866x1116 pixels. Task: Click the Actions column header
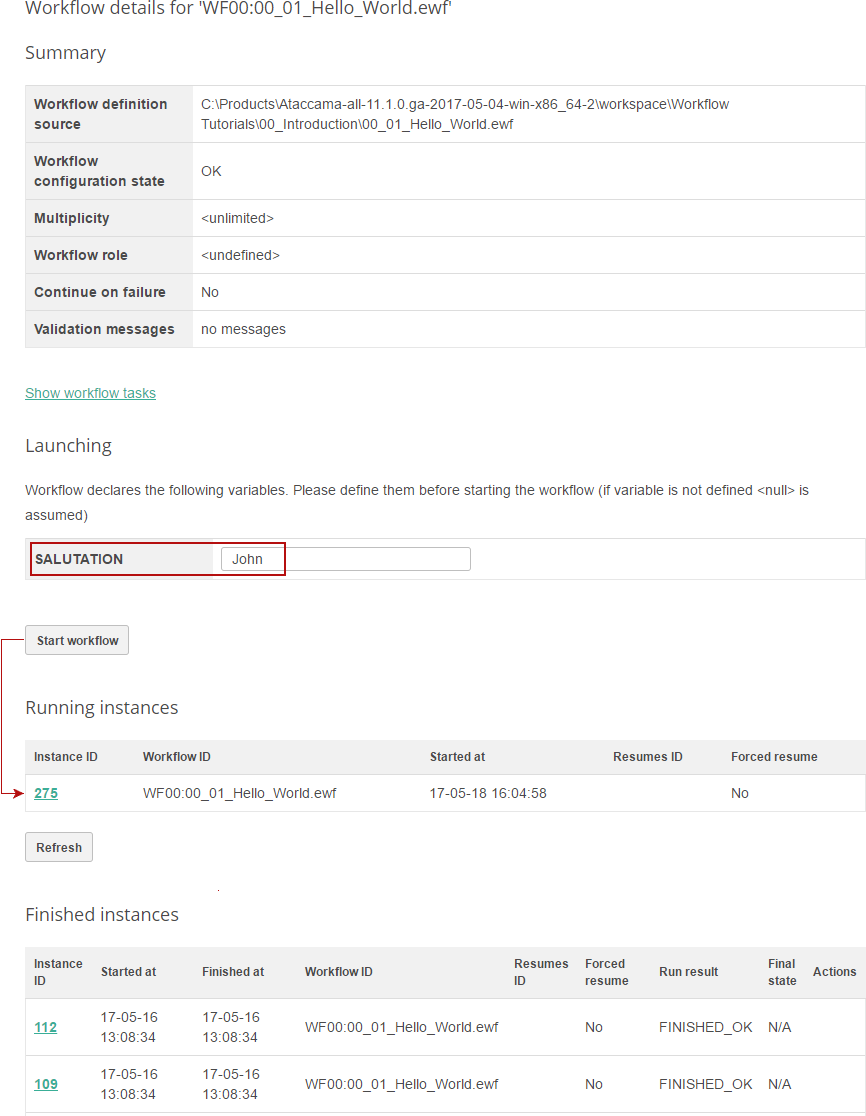pyautogui.click(x=834, y=971)
